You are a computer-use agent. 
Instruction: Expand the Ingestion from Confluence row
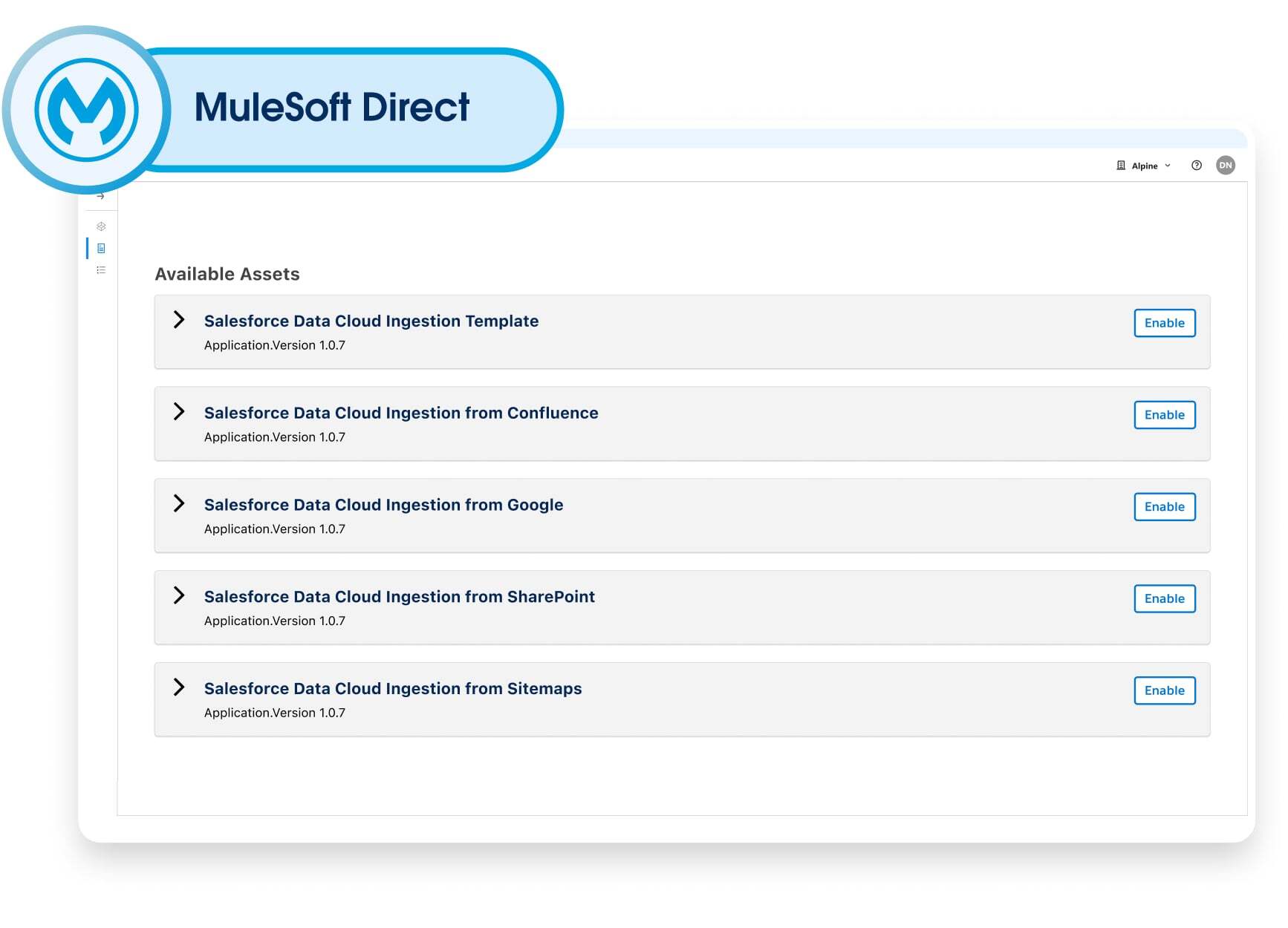point(179,412)
